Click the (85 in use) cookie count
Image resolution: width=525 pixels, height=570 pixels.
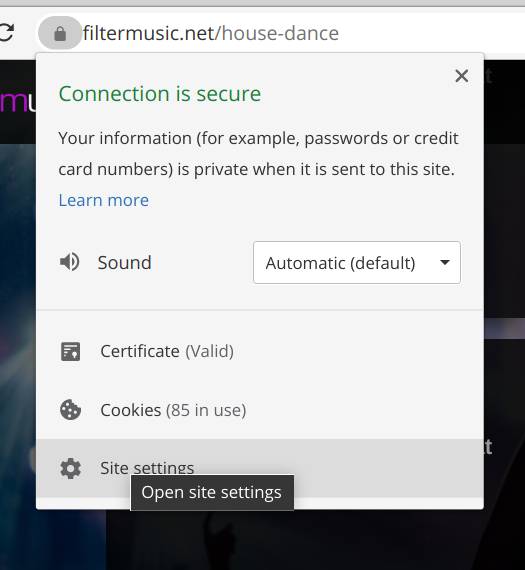point(206,410)
